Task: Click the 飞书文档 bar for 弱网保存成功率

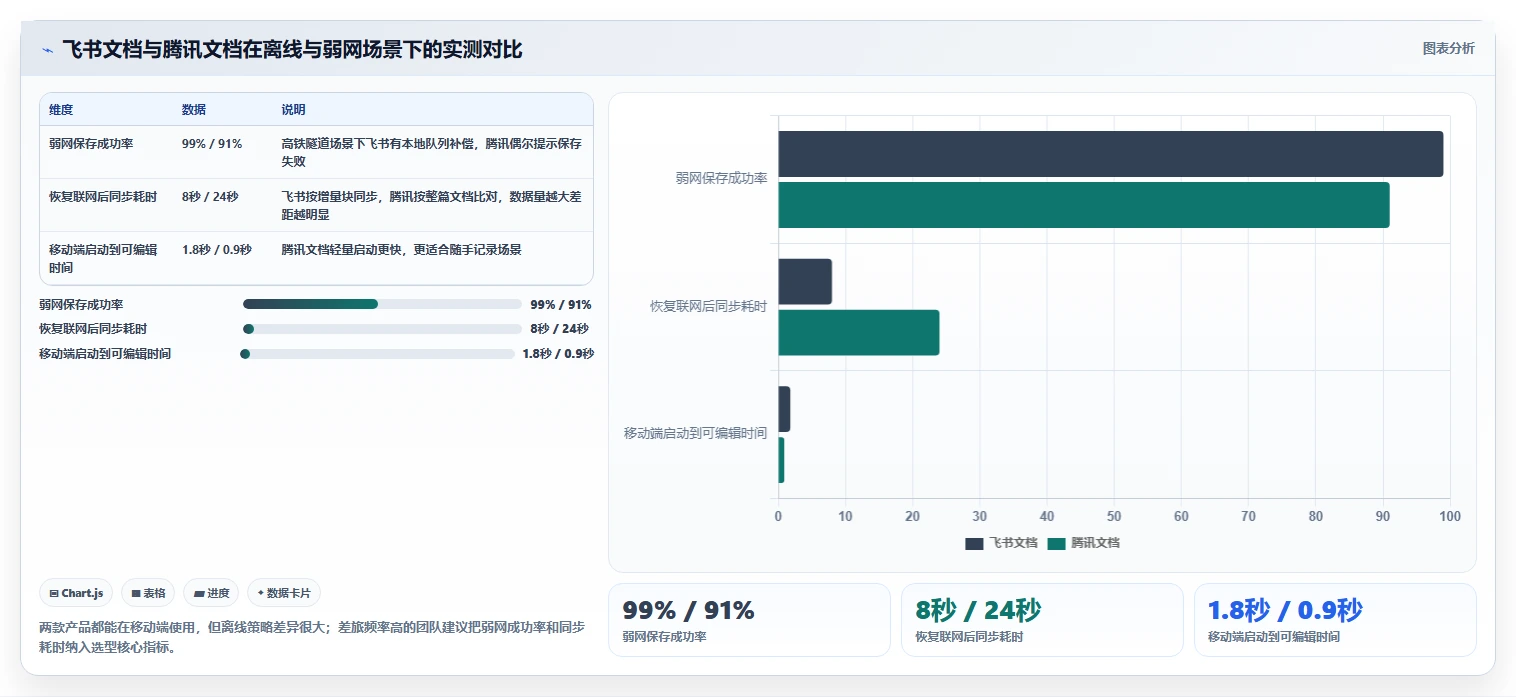Action: tap(1111, 154)
